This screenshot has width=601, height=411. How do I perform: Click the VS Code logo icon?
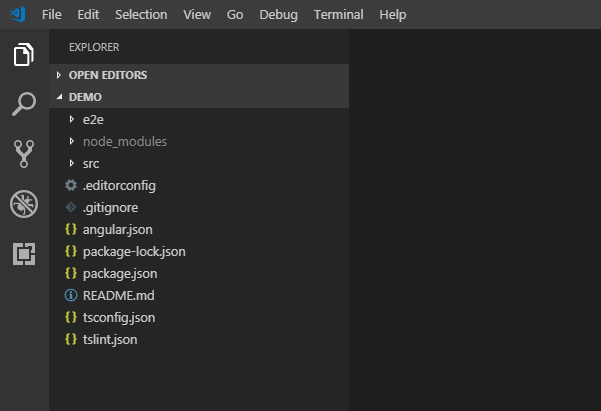[17, 15]
